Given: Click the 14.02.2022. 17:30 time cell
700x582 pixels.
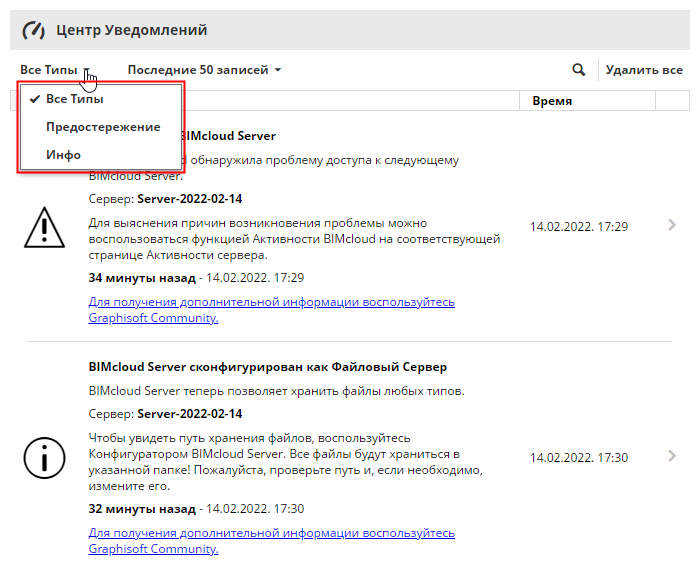Looking at the screenshot, I should click(579, 457).
